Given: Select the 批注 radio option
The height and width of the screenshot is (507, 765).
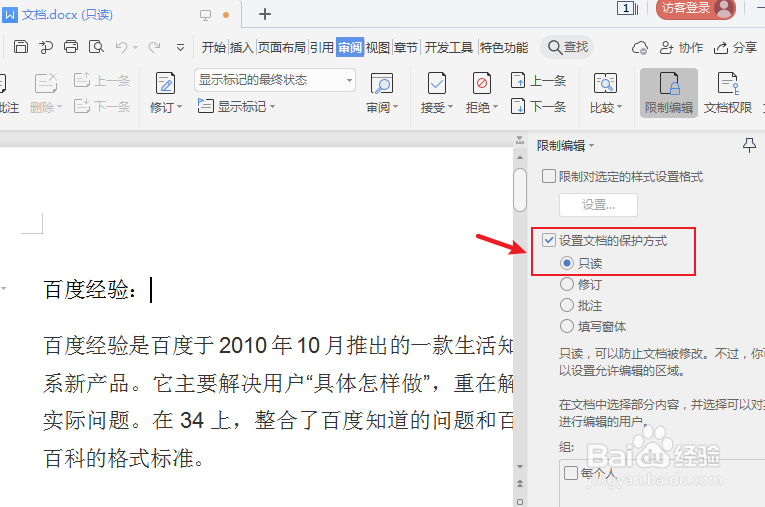Looking at the screenshot, I should pos(566,305).
